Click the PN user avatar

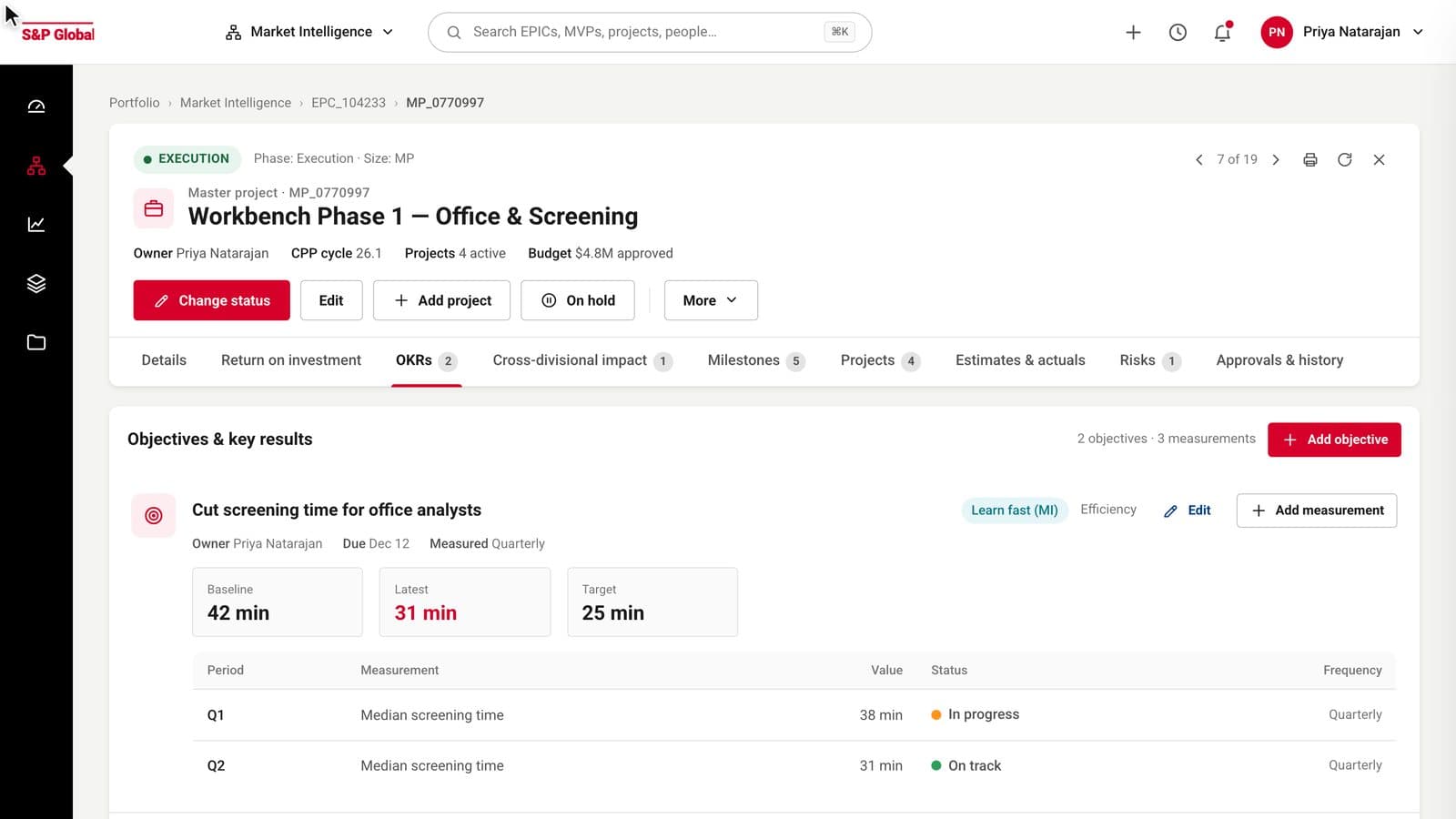click(1277, 32)
